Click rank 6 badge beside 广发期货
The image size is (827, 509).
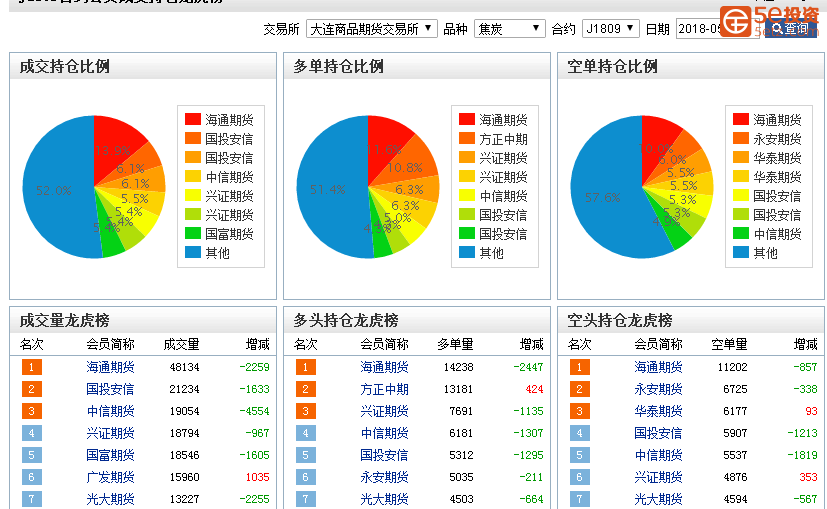coord(32,477)
